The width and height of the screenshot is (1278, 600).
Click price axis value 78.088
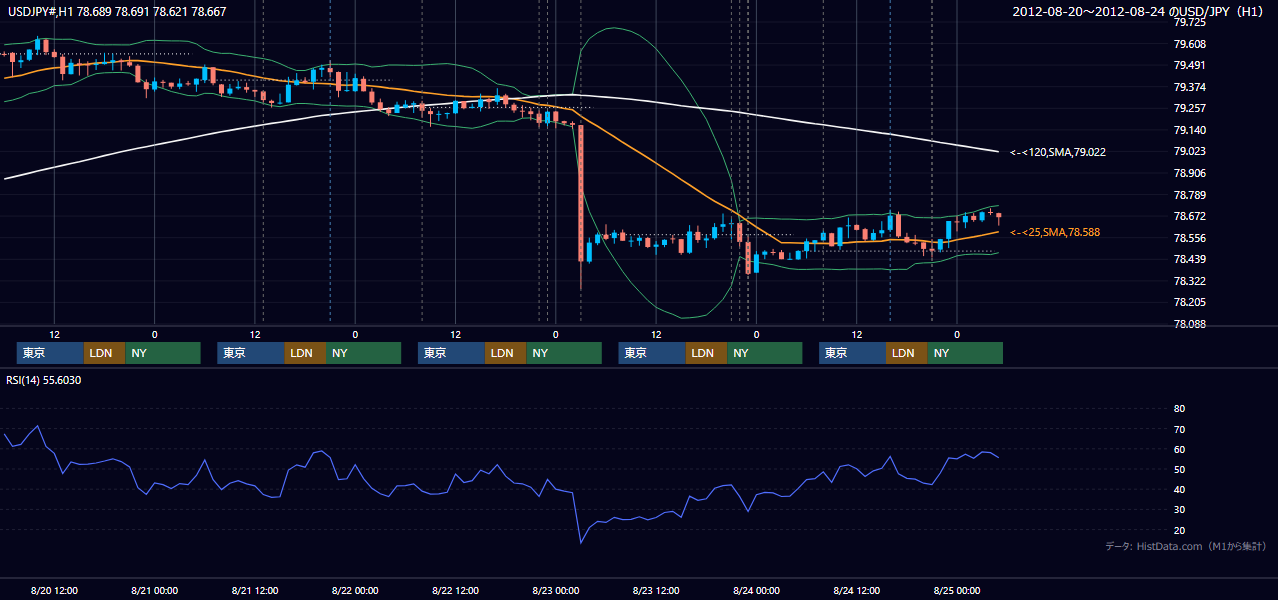[1189, 324]
